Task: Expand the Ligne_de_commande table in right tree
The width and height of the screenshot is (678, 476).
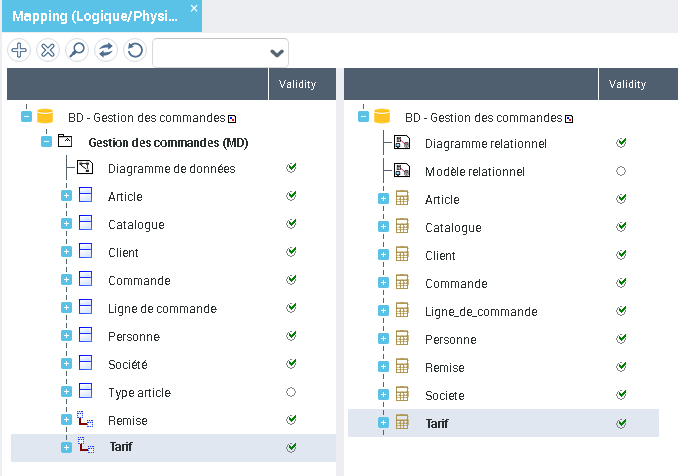Action: 383,312
